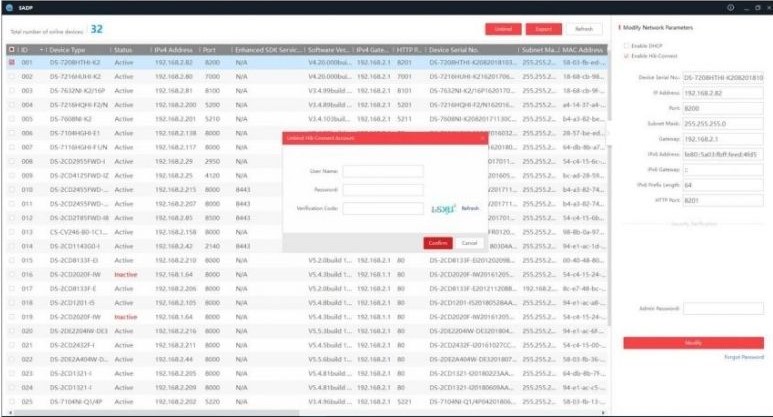Click the Inactive status in row 019
This screenshot has height=417, width=773.
126,317
